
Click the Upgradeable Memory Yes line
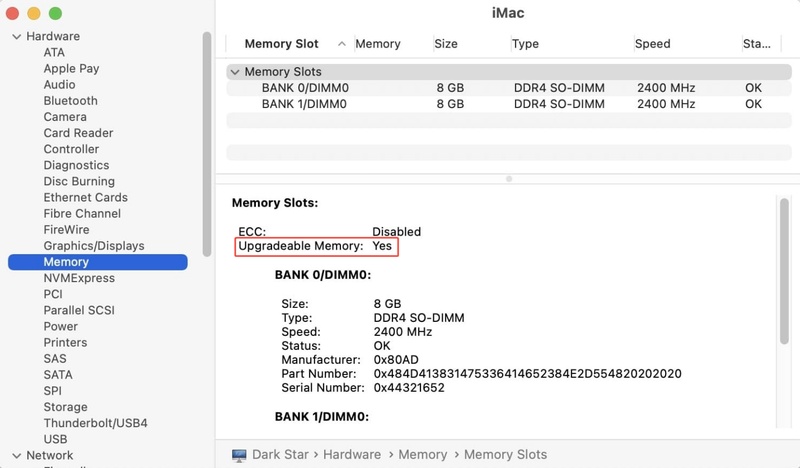[315, 246]
